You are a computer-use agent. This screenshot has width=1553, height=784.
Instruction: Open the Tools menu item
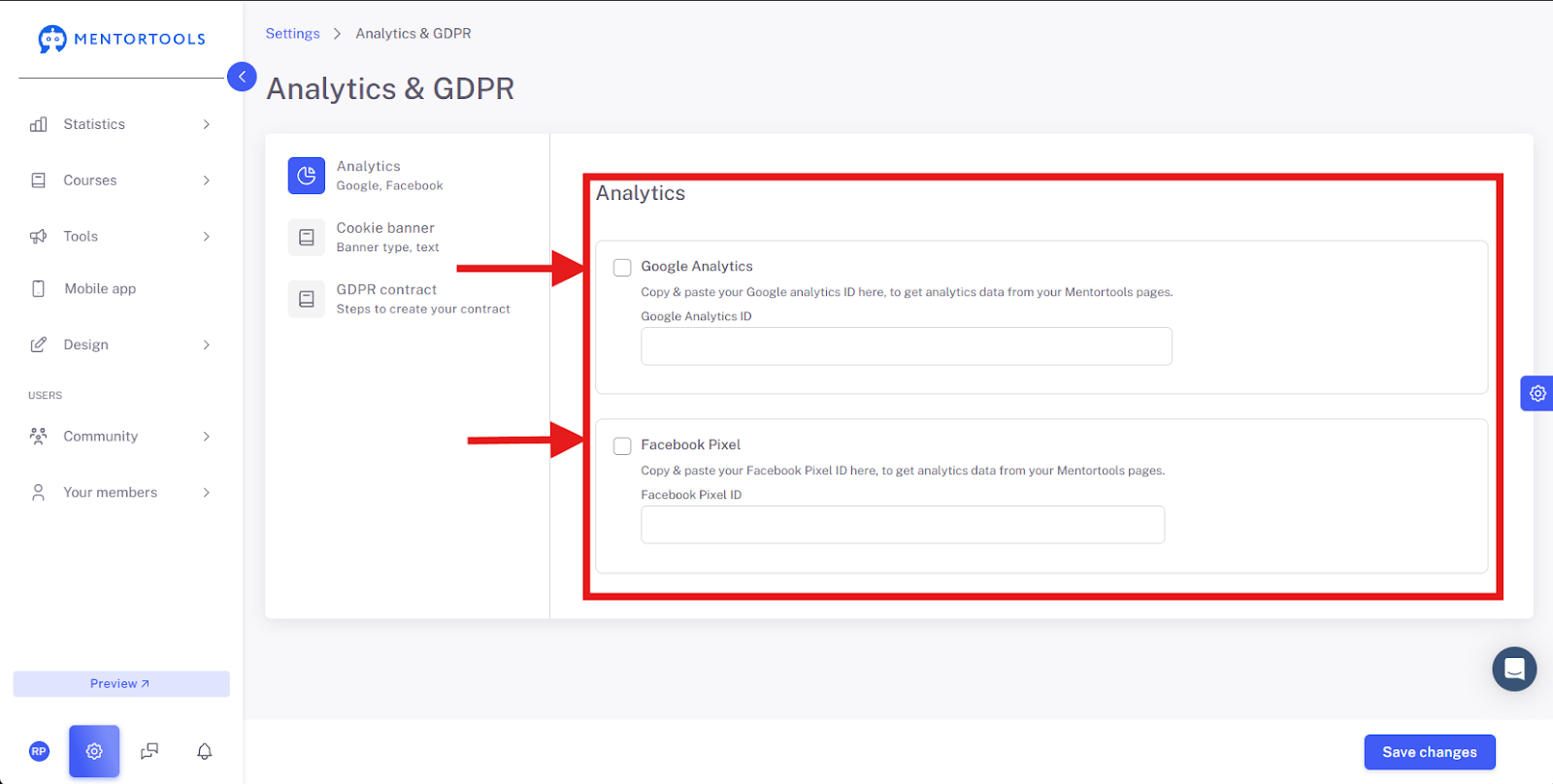tap(121, 237)
